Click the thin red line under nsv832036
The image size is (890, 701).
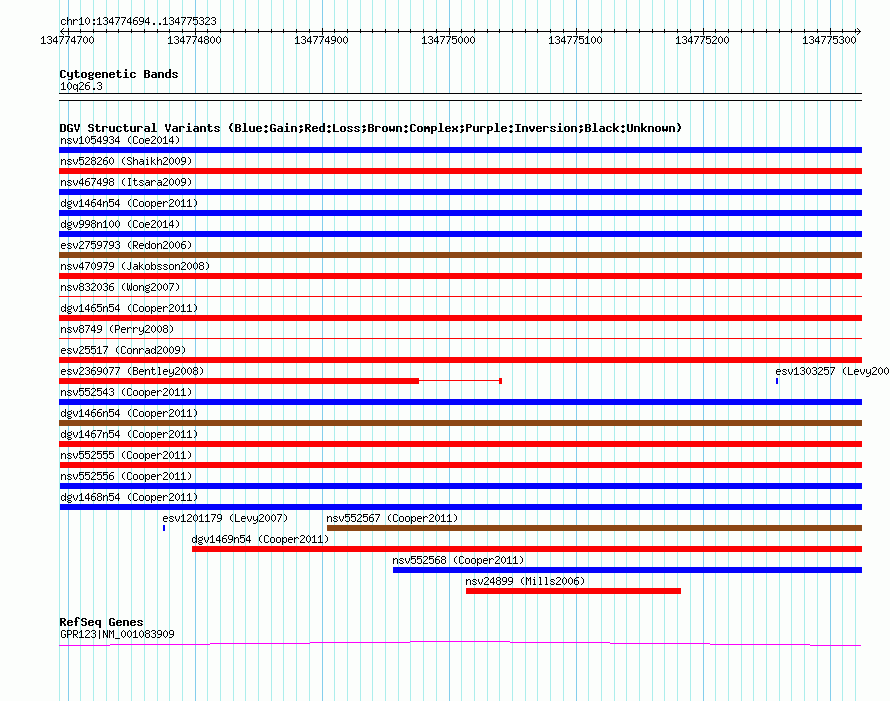460,296
